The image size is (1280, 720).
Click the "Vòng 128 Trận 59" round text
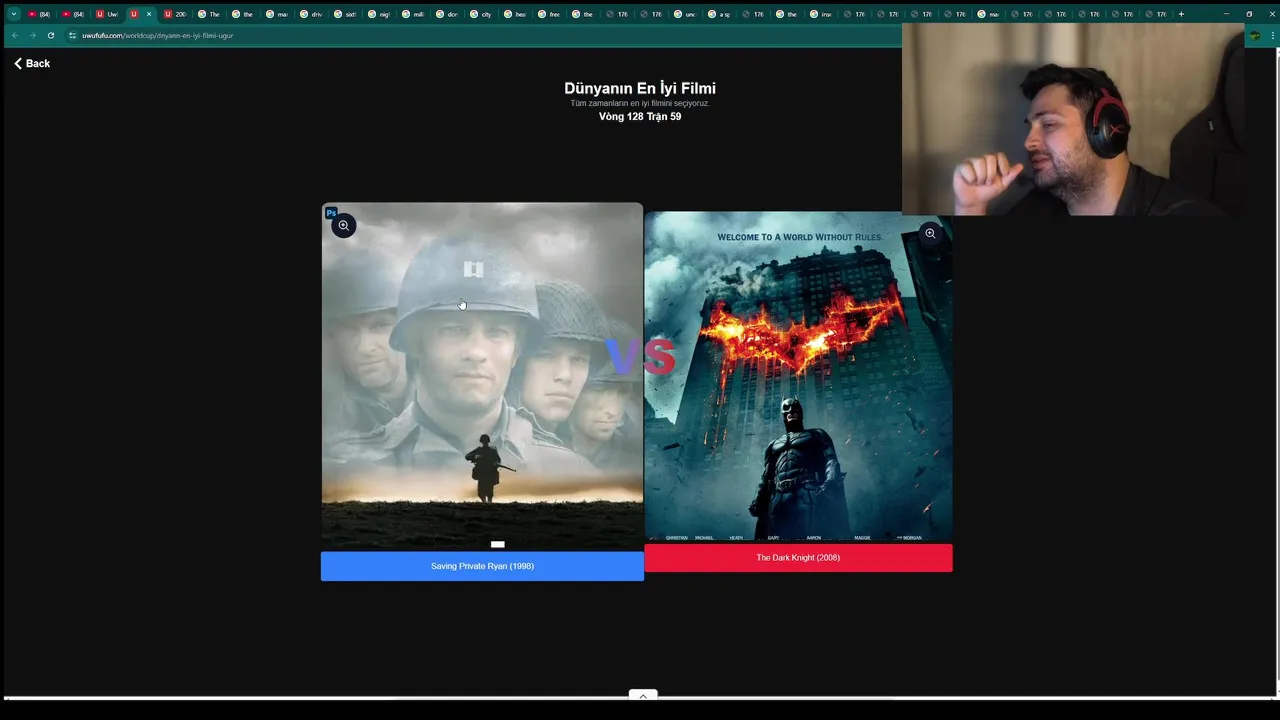coord(640,116)
